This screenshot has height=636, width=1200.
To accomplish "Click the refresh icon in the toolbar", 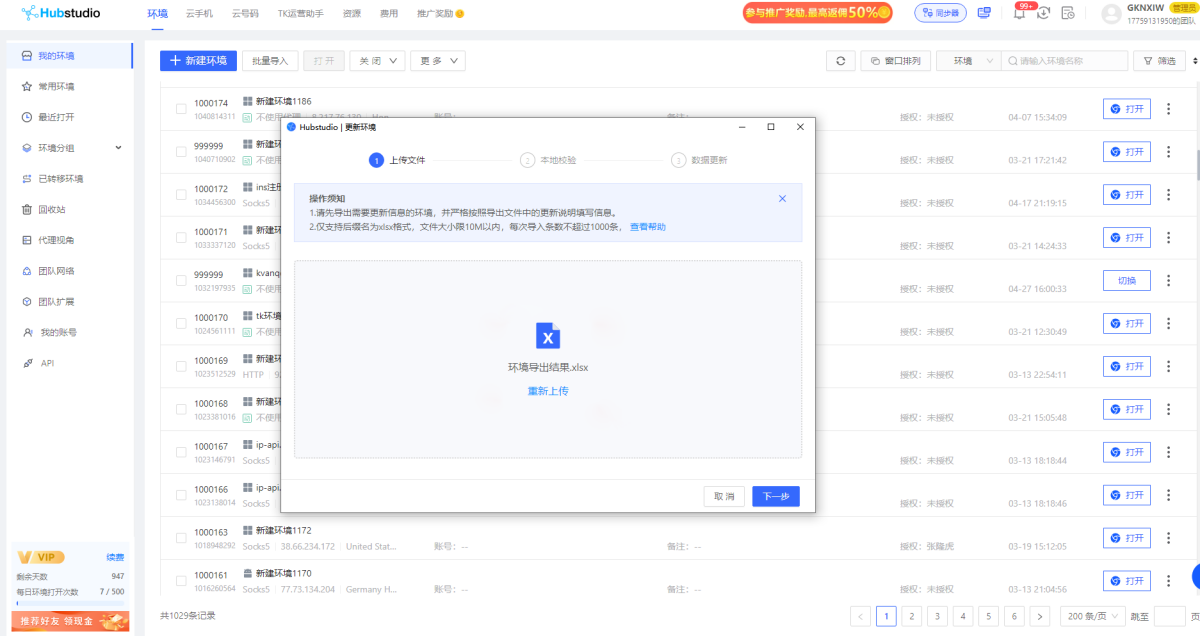I will coord(840,60).
